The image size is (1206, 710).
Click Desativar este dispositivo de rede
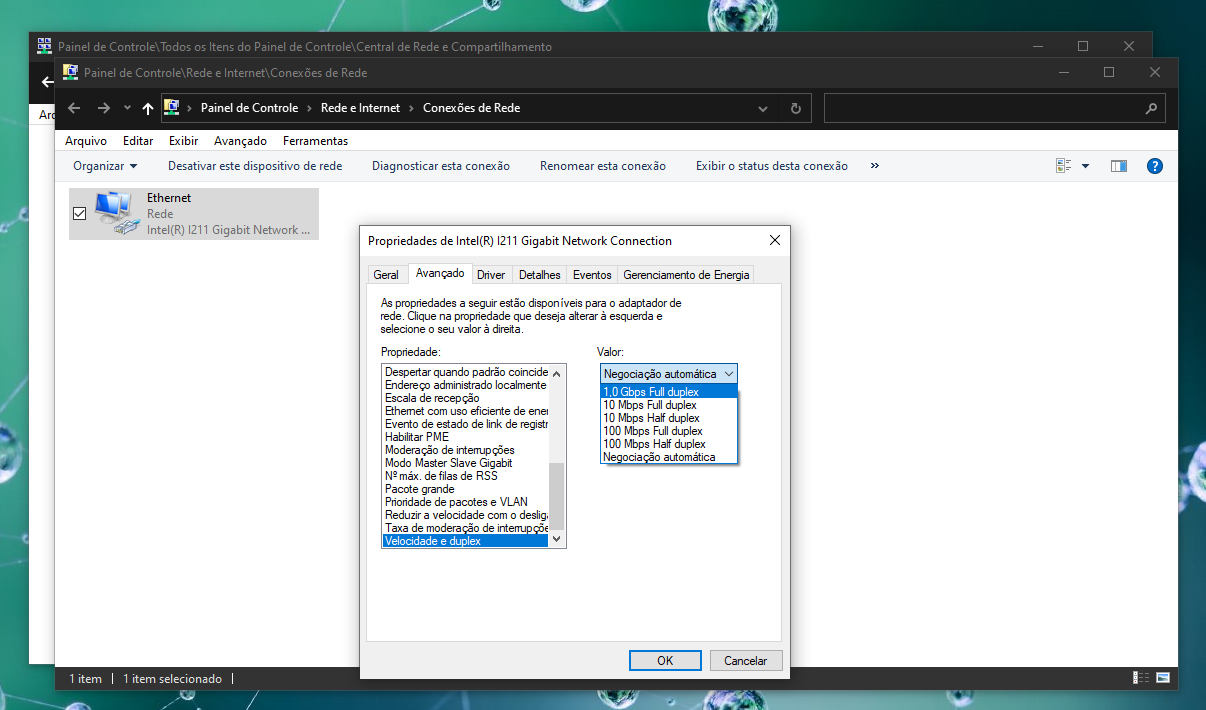255,166
